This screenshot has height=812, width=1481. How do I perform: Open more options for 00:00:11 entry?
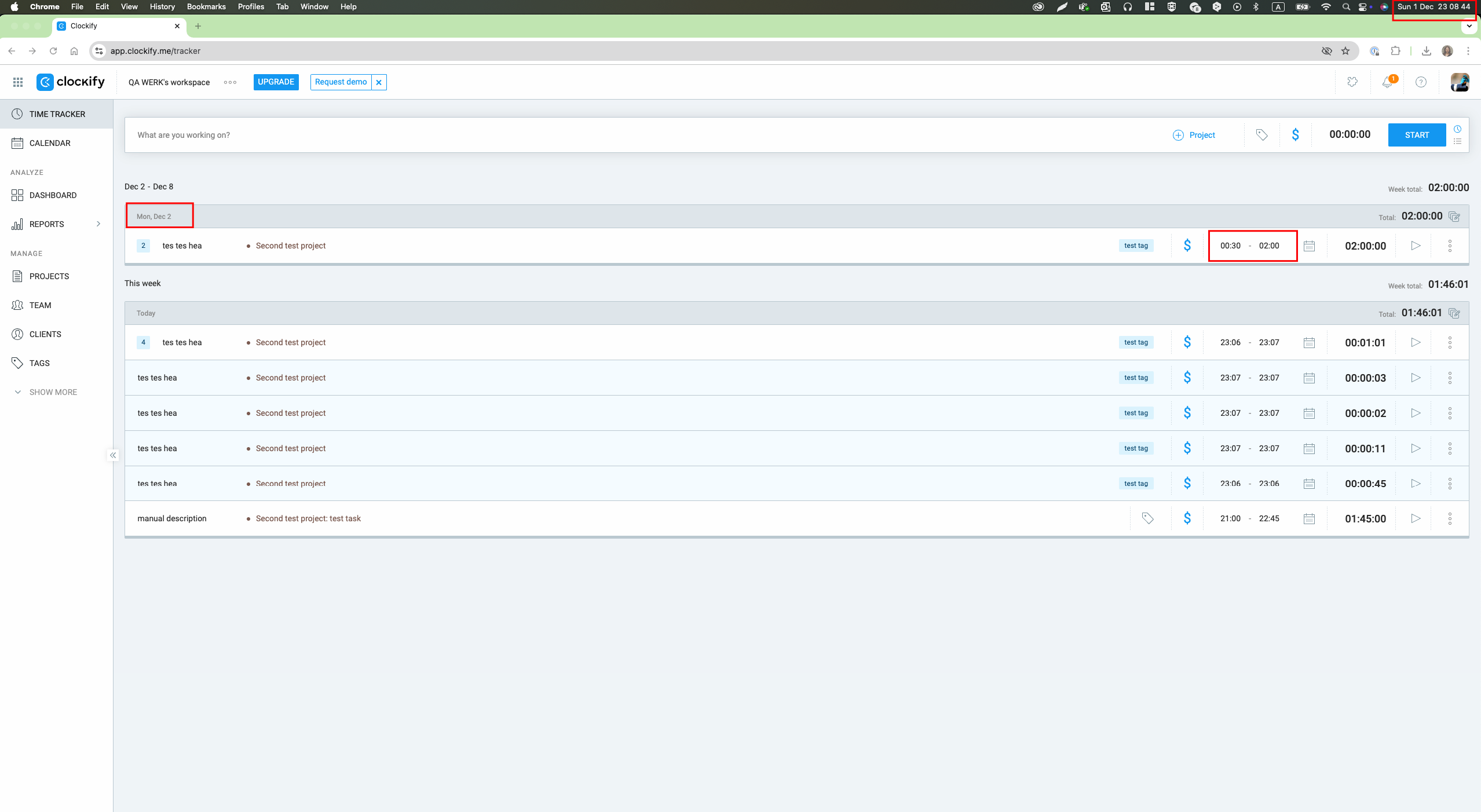[x=1450, y=448]
